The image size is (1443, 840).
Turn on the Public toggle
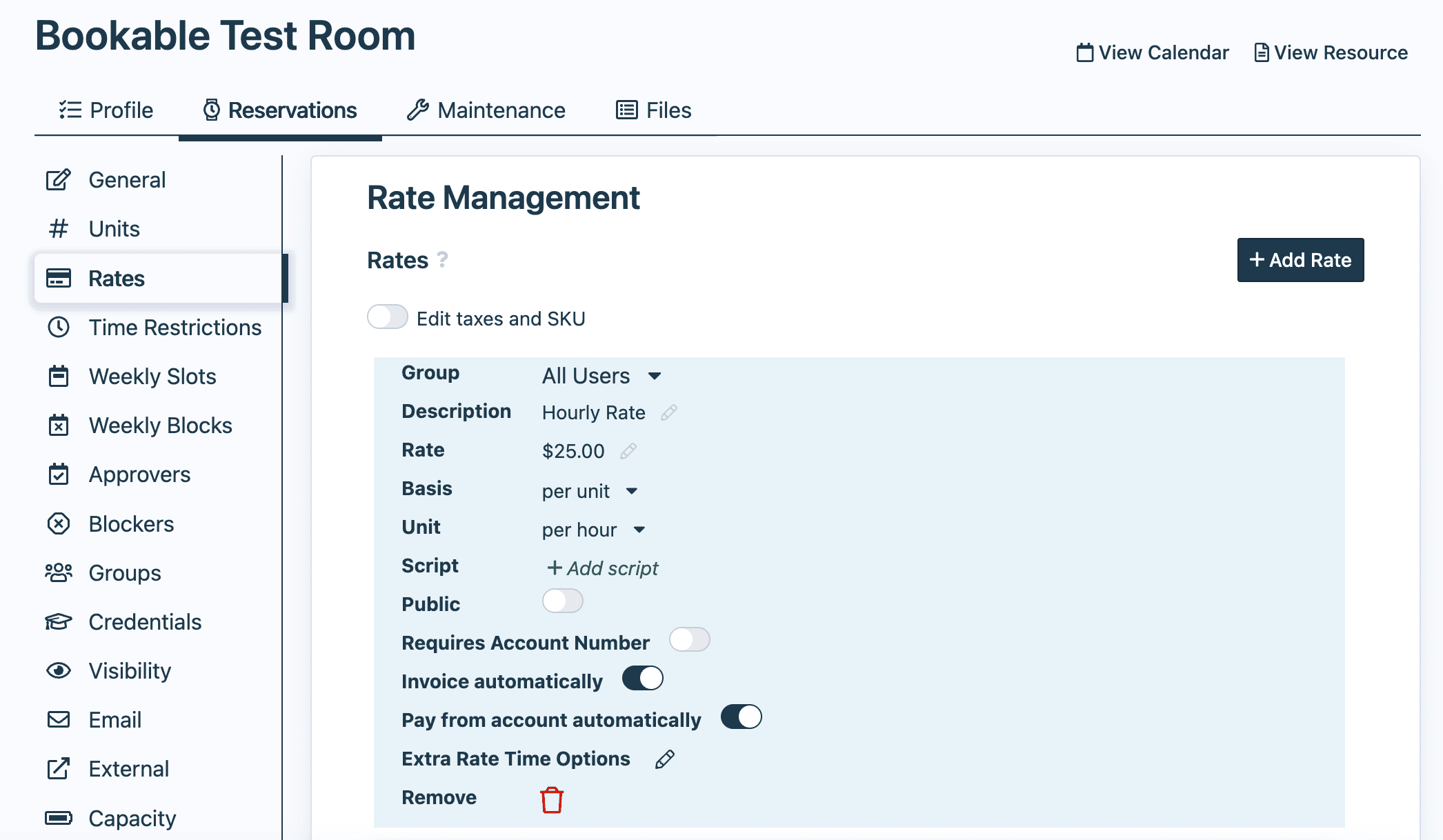tap(562, 601)
